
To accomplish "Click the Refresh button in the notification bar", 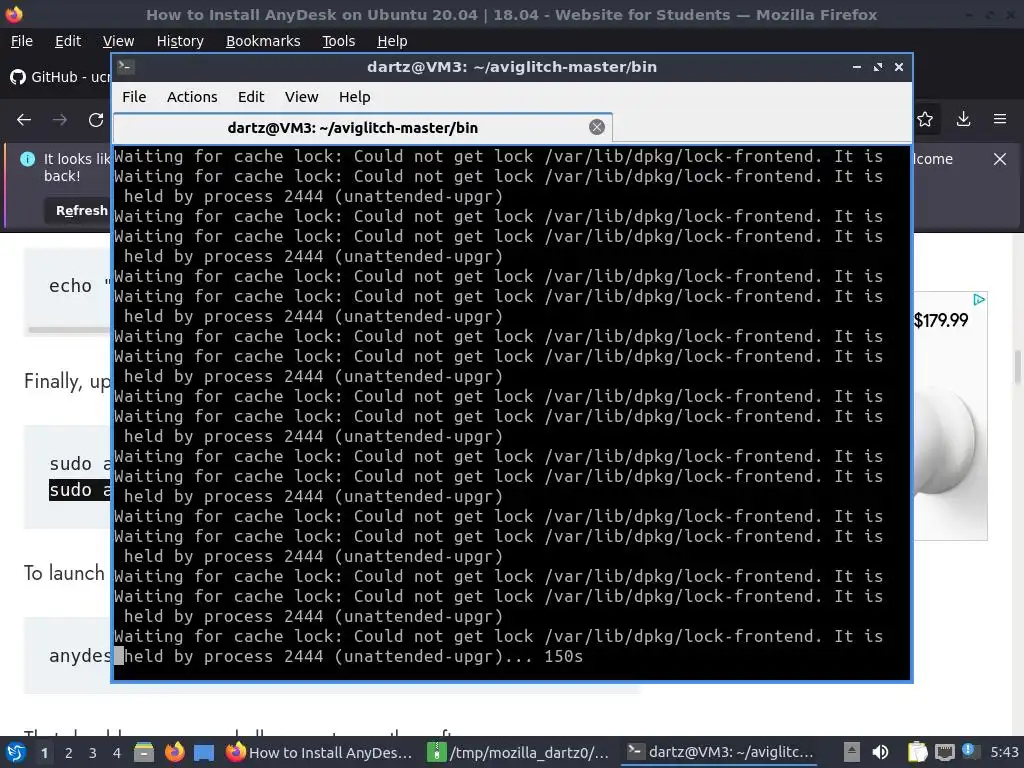I will [78, 210].
